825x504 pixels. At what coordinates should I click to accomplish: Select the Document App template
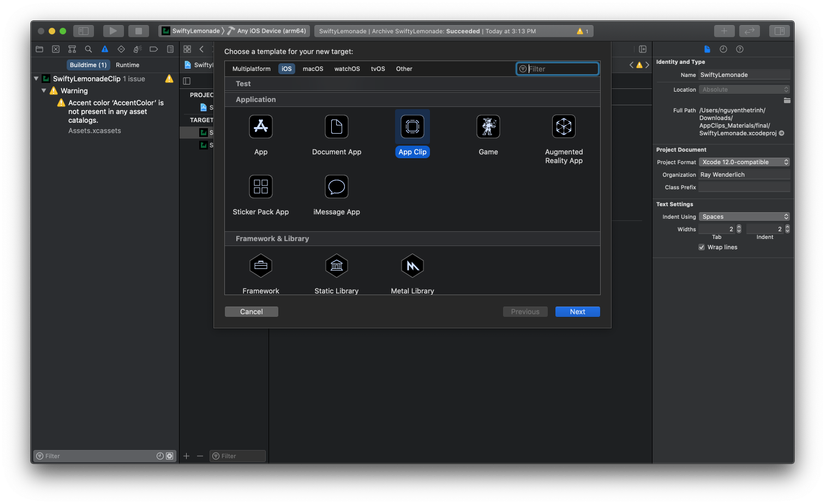coord(337,127)
